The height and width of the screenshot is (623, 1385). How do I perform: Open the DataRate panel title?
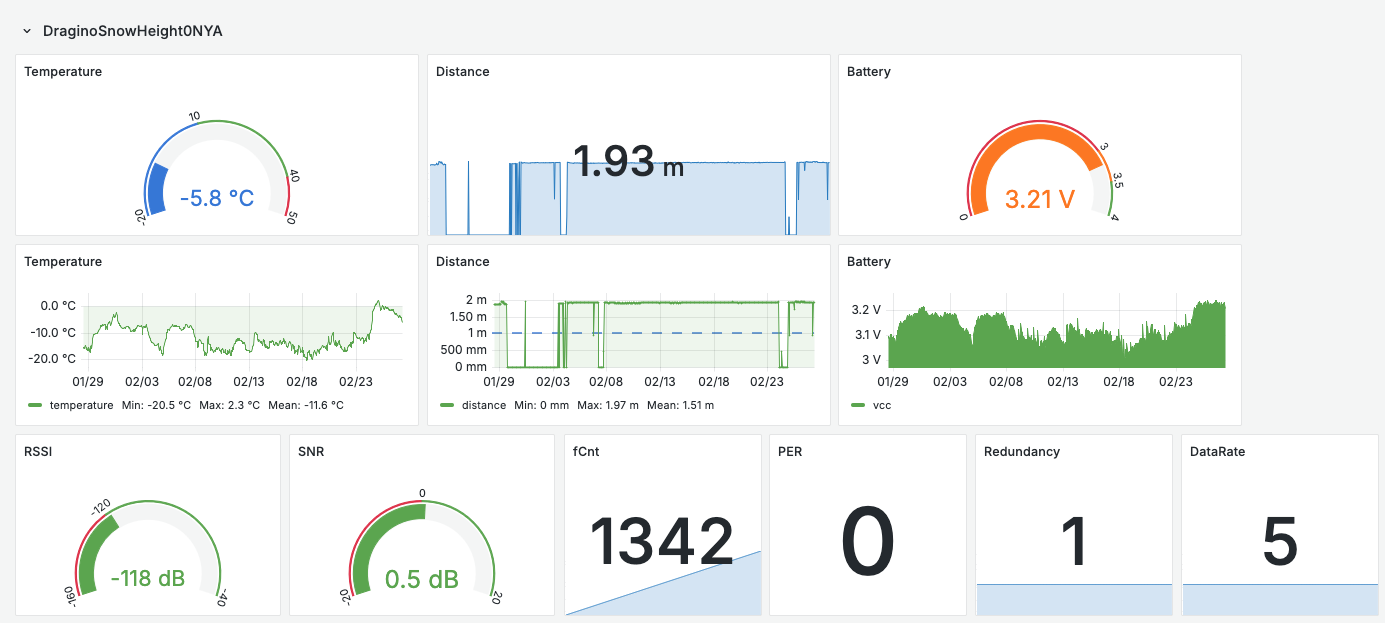point(1217,452)
